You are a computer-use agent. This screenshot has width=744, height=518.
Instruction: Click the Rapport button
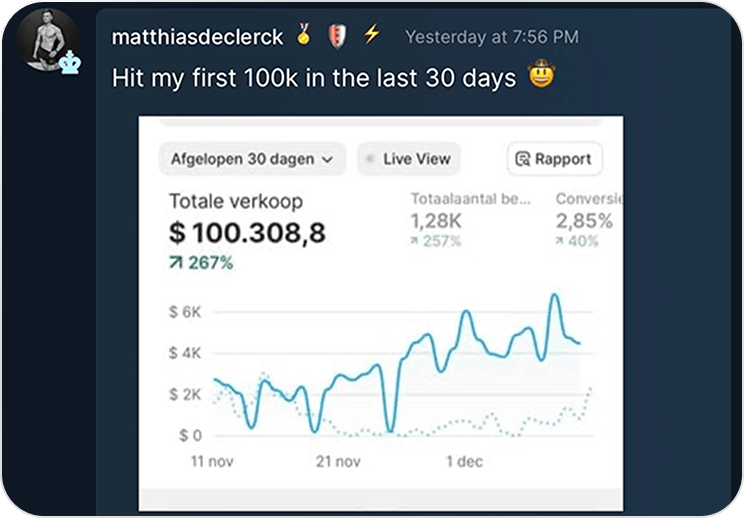tap(555, 159)
